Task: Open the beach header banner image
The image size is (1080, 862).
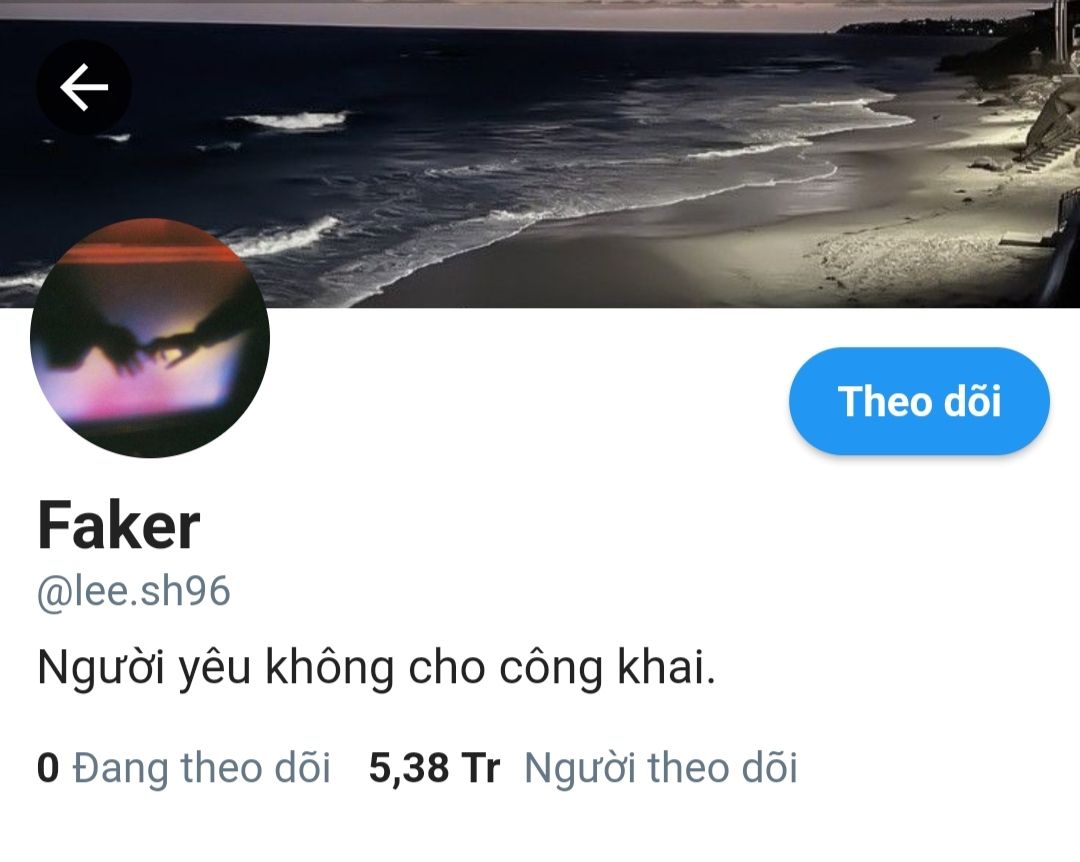Action: [540, 153]
